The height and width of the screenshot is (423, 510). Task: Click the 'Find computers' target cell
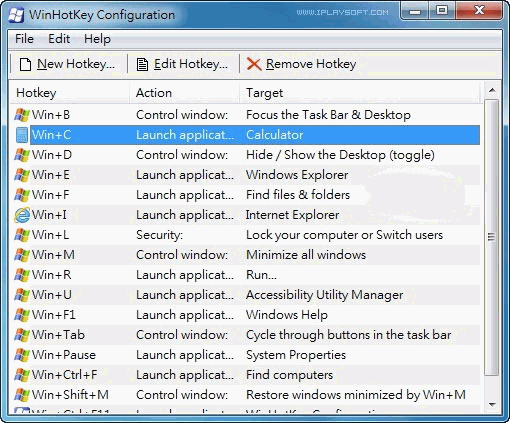(289, 375)
